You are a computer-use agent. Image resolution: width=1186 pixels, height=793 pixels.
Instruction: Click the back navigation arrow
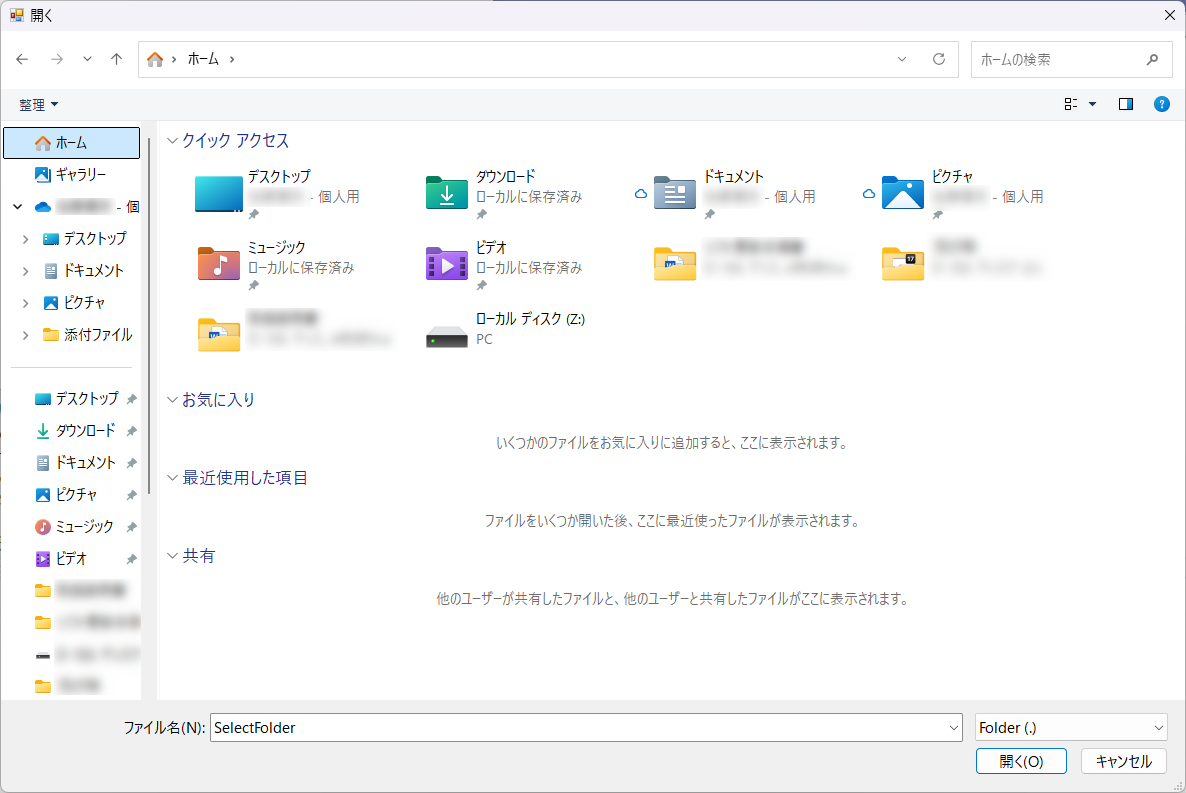click(22, 59)
